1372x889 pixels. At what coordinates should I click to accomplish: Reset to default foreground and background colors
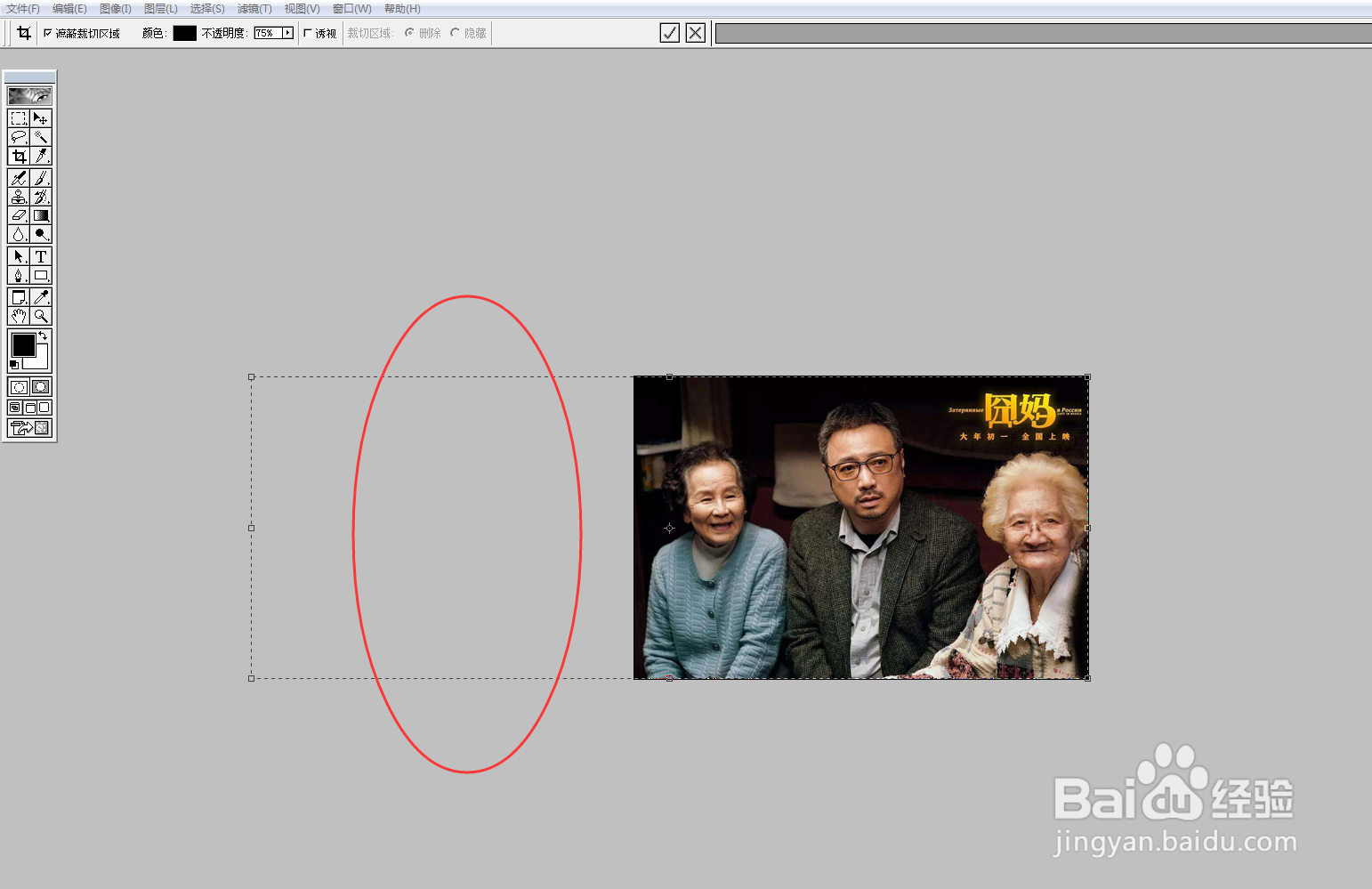pyautogui.click(x=13, y=365)
